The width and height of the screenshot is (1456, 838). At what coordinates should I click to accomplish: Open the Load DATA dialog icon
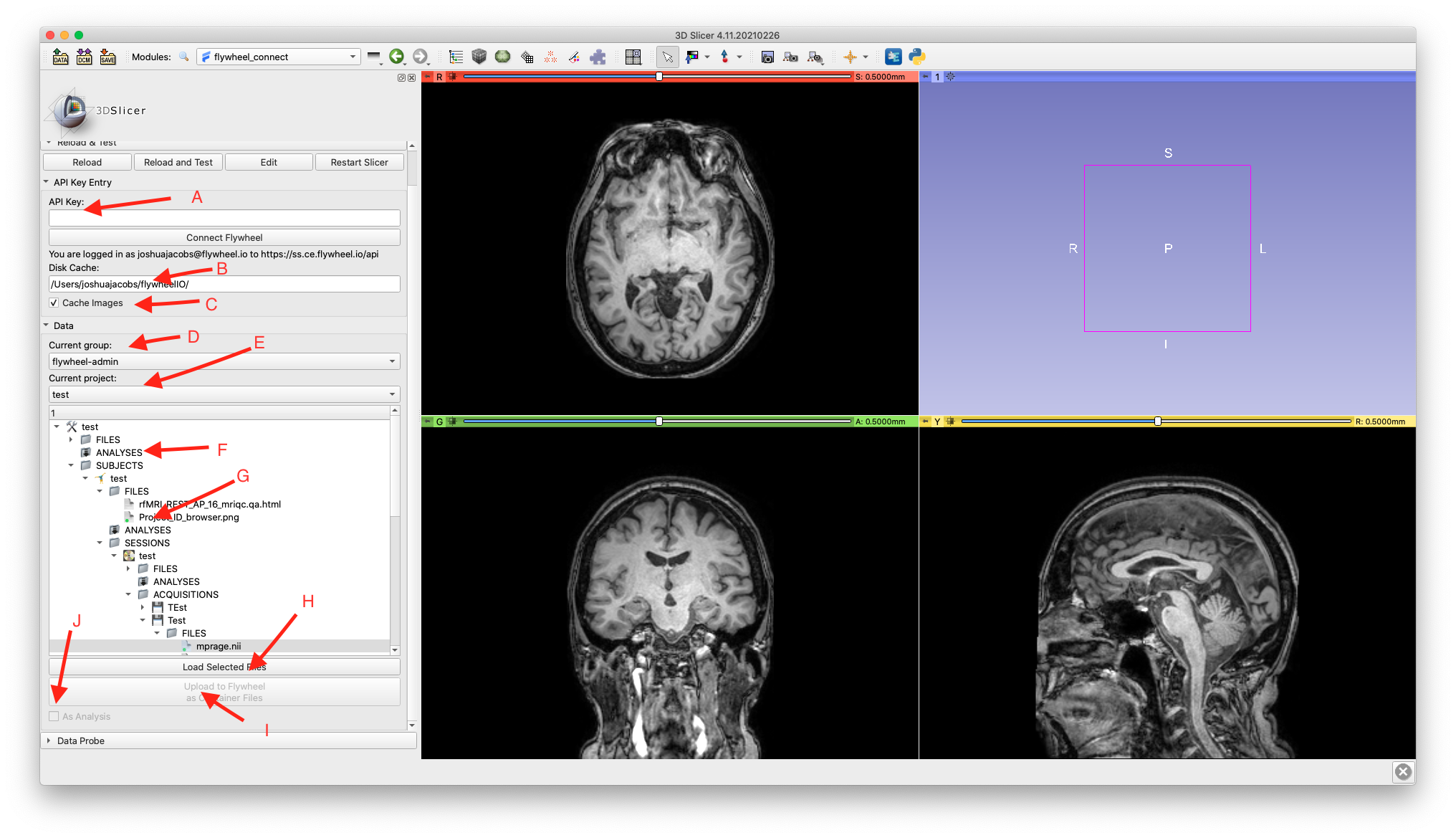[x=60, y=57]
